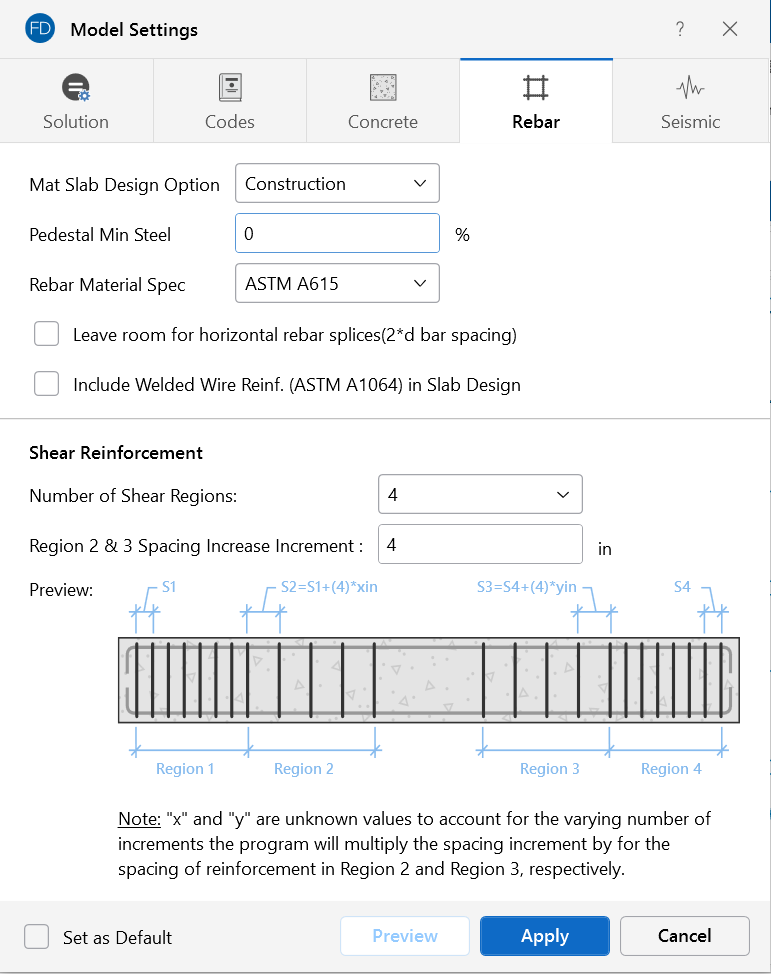Enable leave room for horizontal rebar splices
The height and width of the screenshot is (974, 771).
(47, 334)
